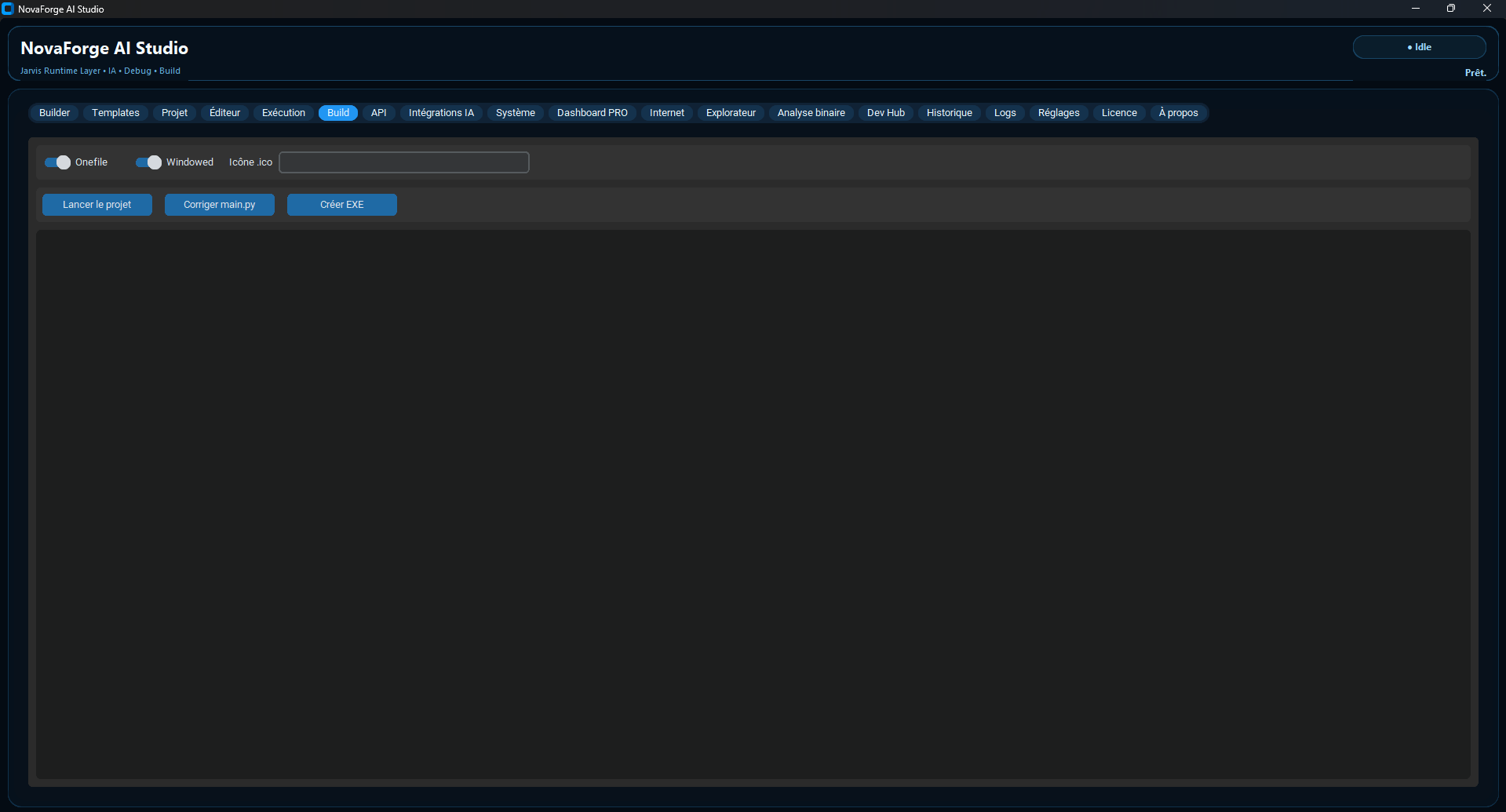Open the Templates tab
Screen dimensions: 1506x812
tap(115, 113)
